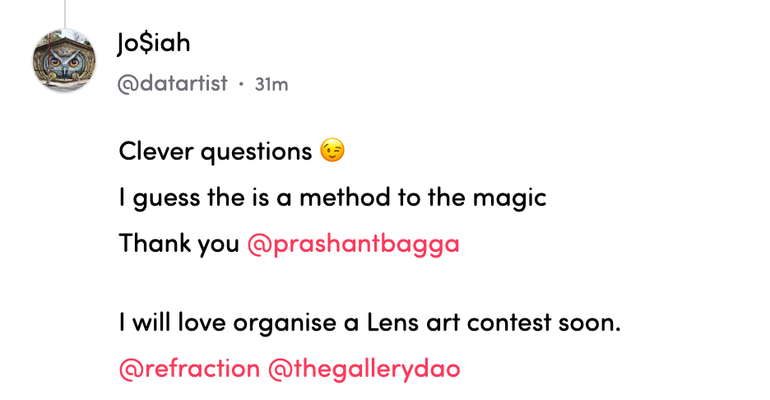Click the word "guess" in the post
Screen dimensions: 770x400
pos(162,198)
